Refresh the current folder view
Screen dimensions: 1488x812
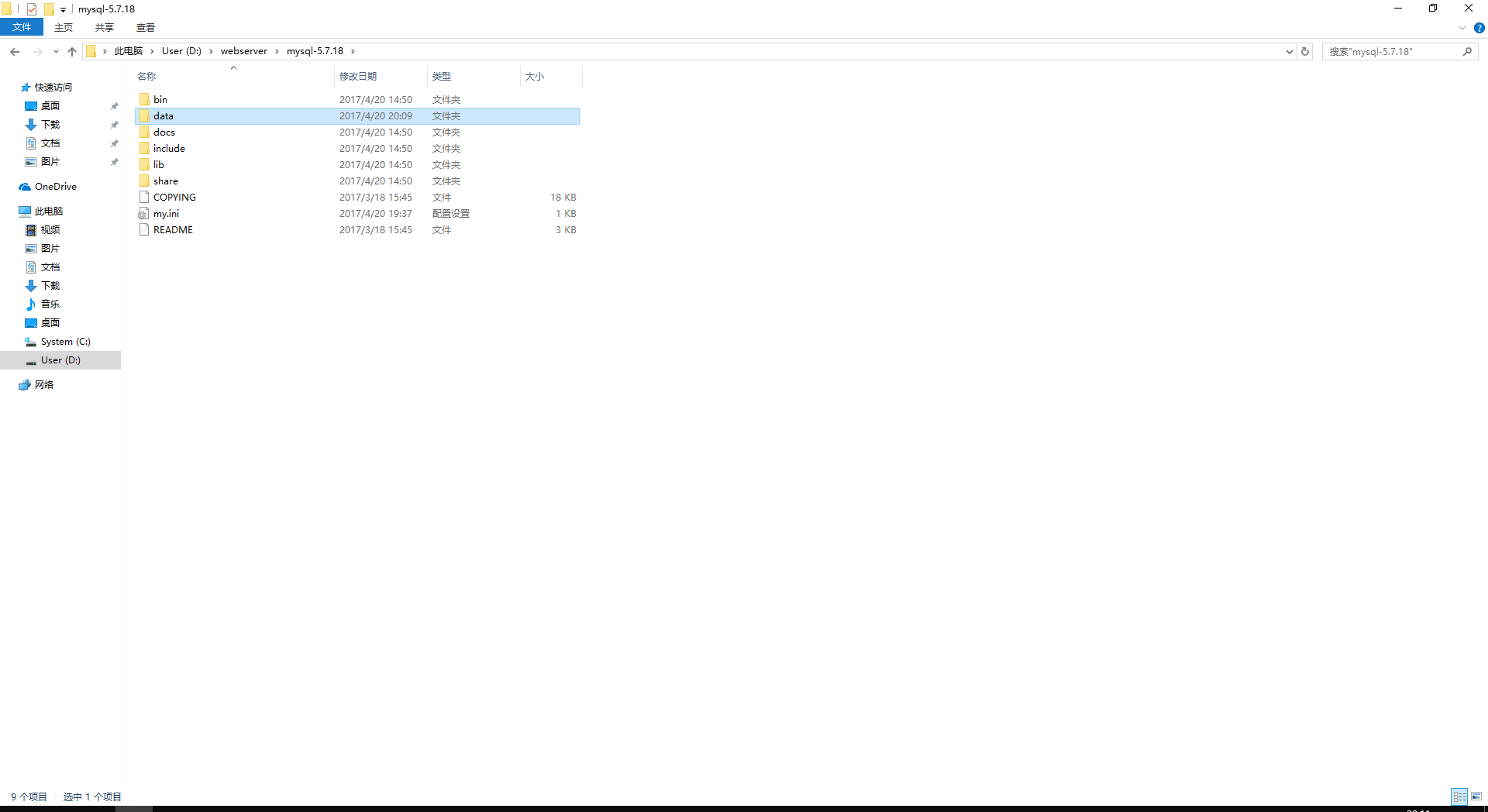[x=1305, y=51]
